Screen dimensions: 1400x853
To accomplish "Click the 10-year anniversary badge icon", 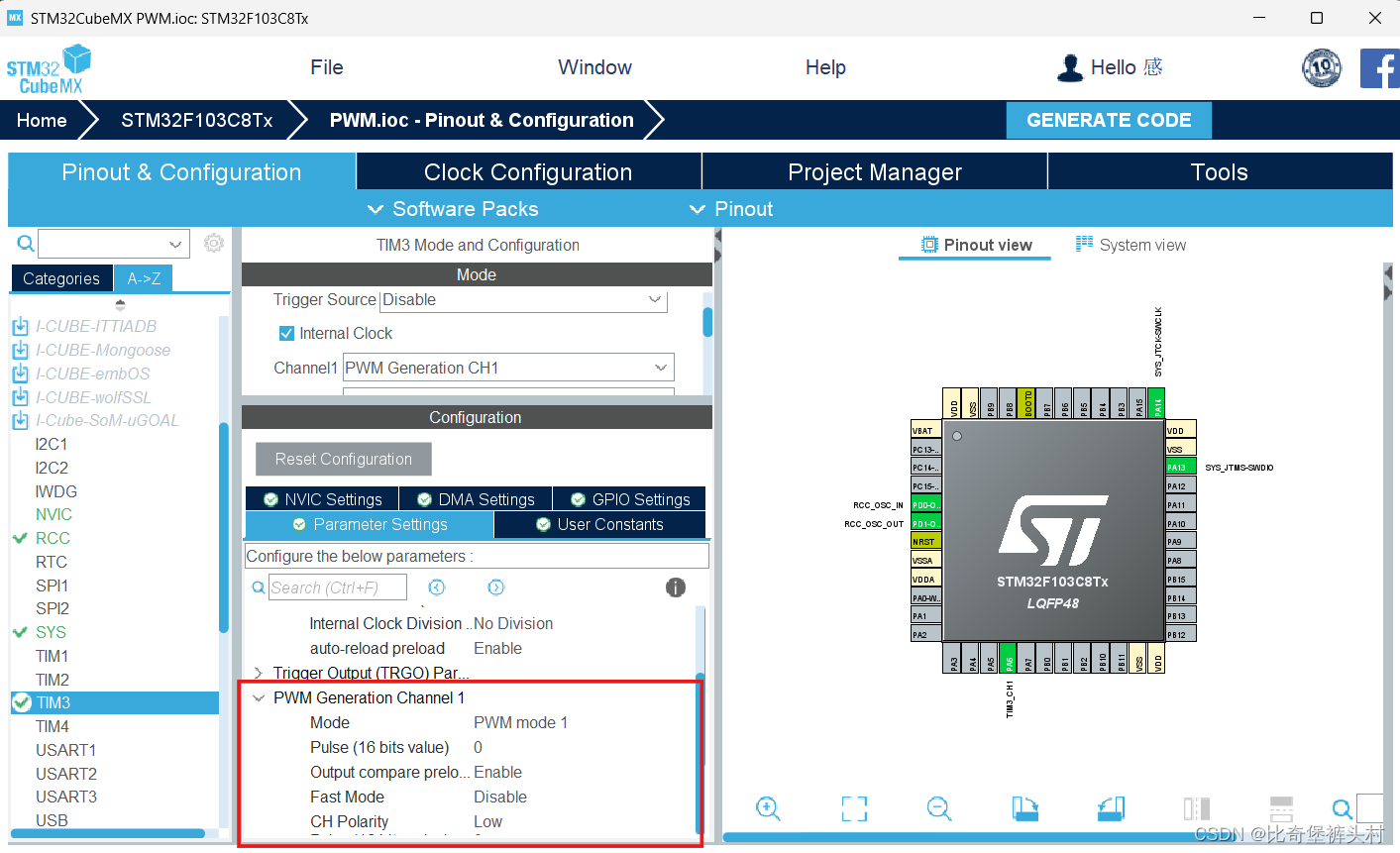I will (1322, 68).
